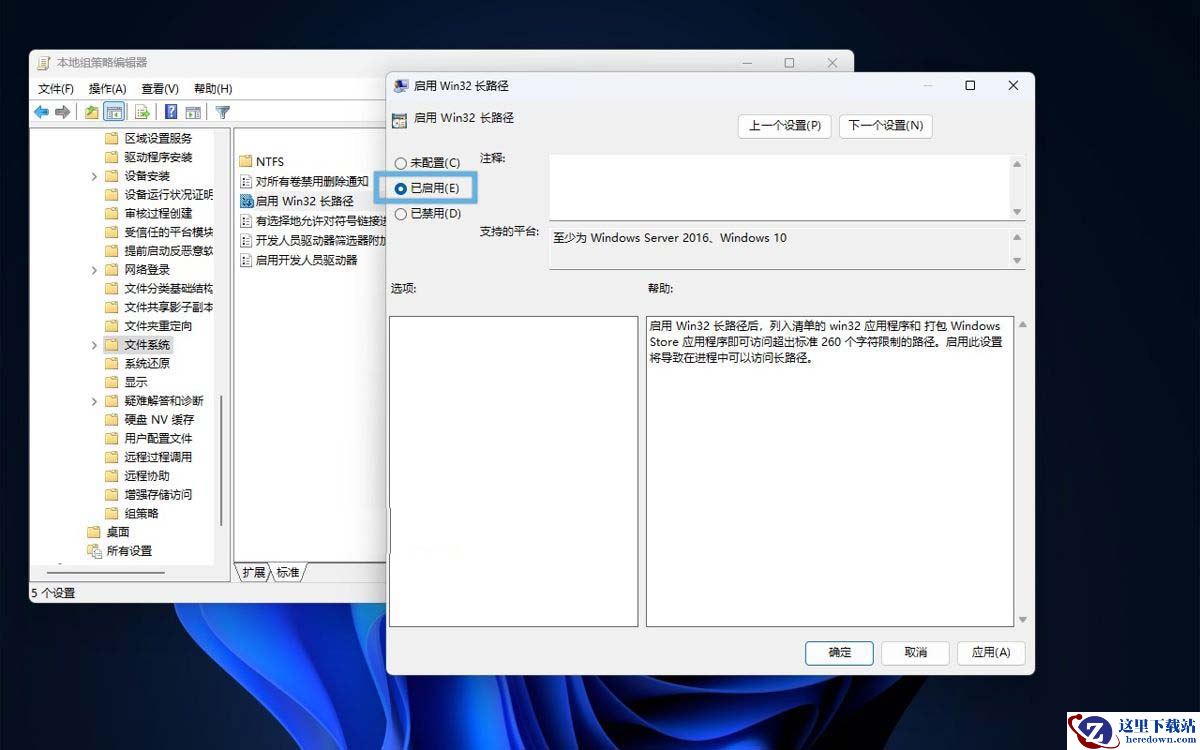1200x750 pixels.
Task: Click the 注释 box scroll down arrow
Action: point(1018,212)
